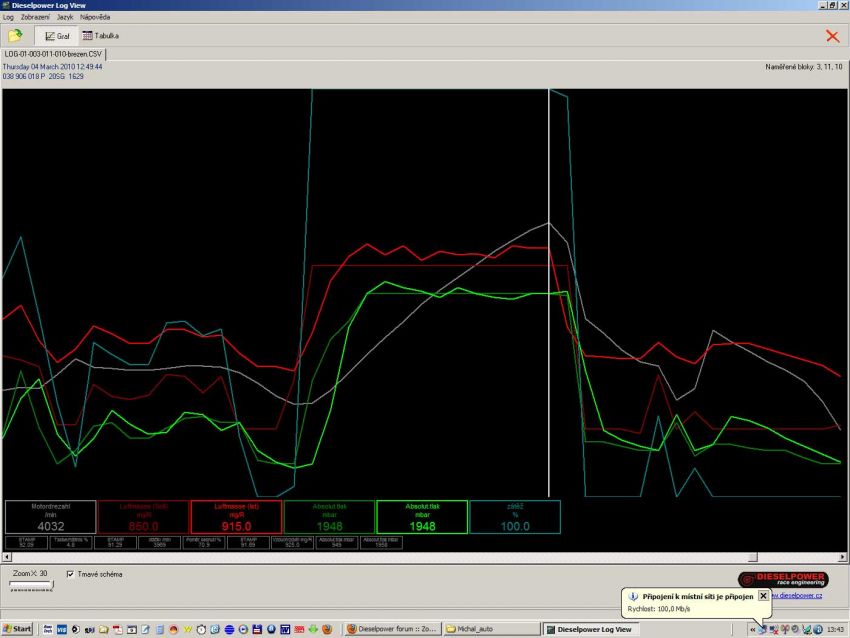
Task: Click the info icon in network balloon
Action: 633,596
